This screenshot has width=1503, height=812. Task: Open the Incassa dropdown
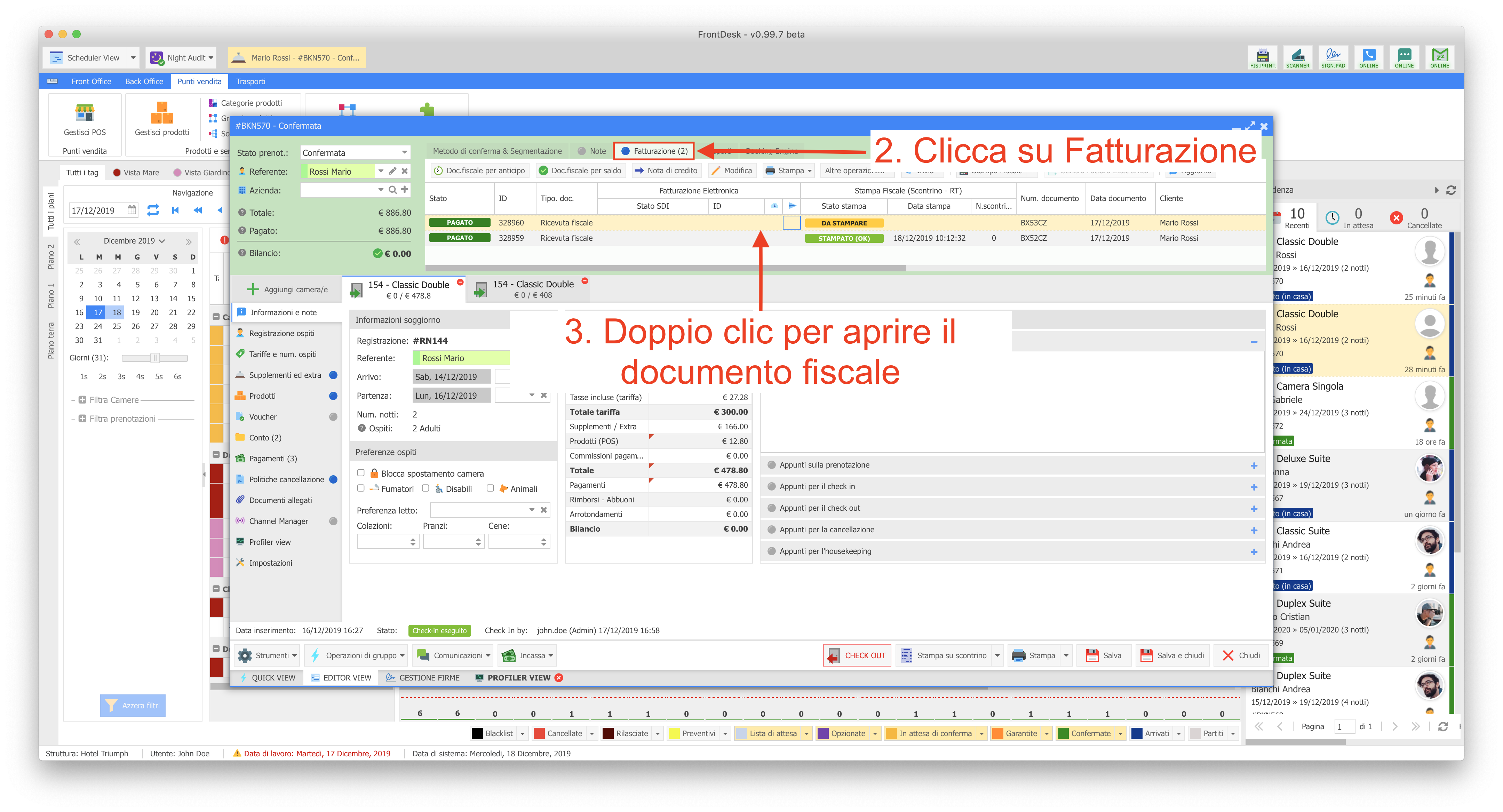tap(527, 655)
